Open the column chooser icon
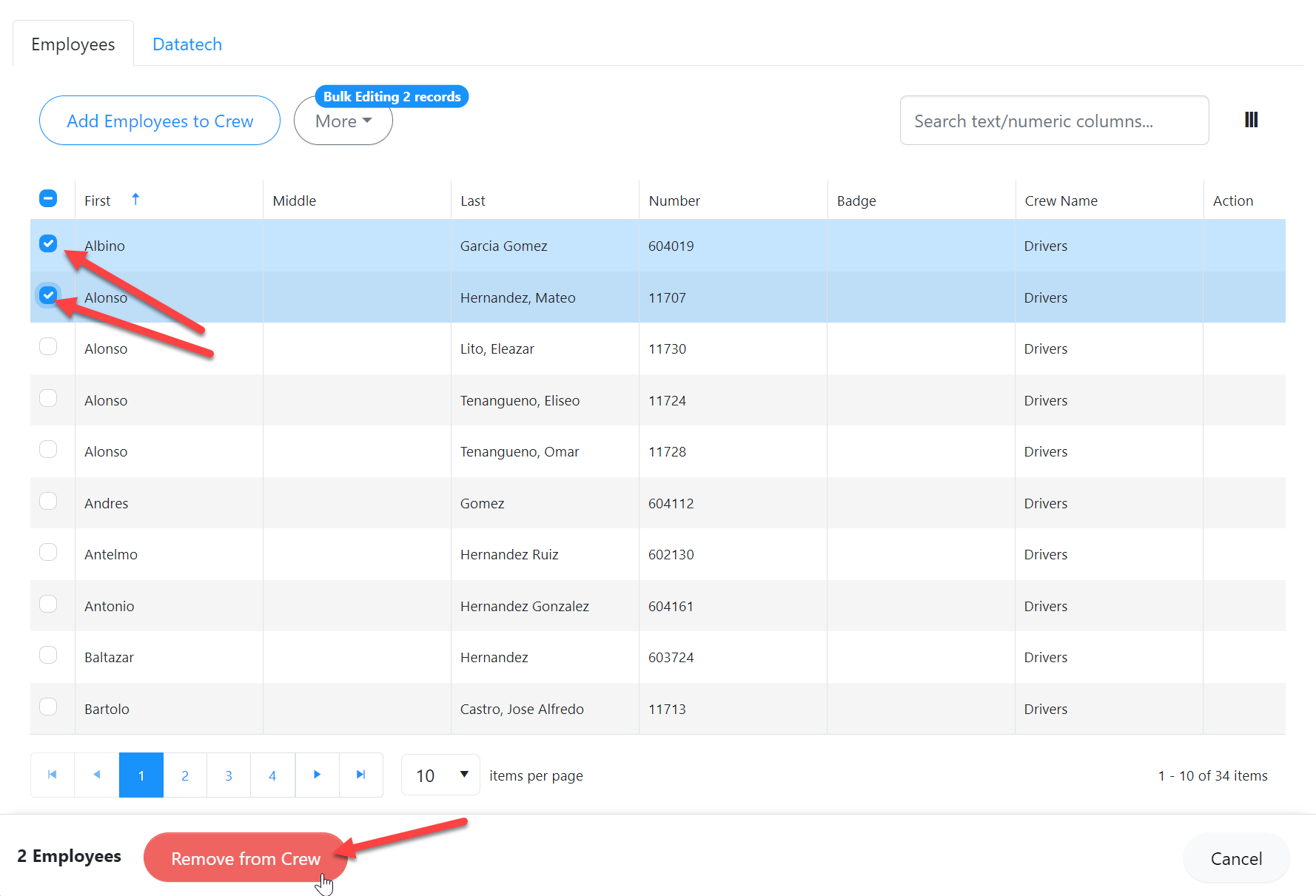The height and width of the screenshot is (896, 1316). pos(1251,120)
